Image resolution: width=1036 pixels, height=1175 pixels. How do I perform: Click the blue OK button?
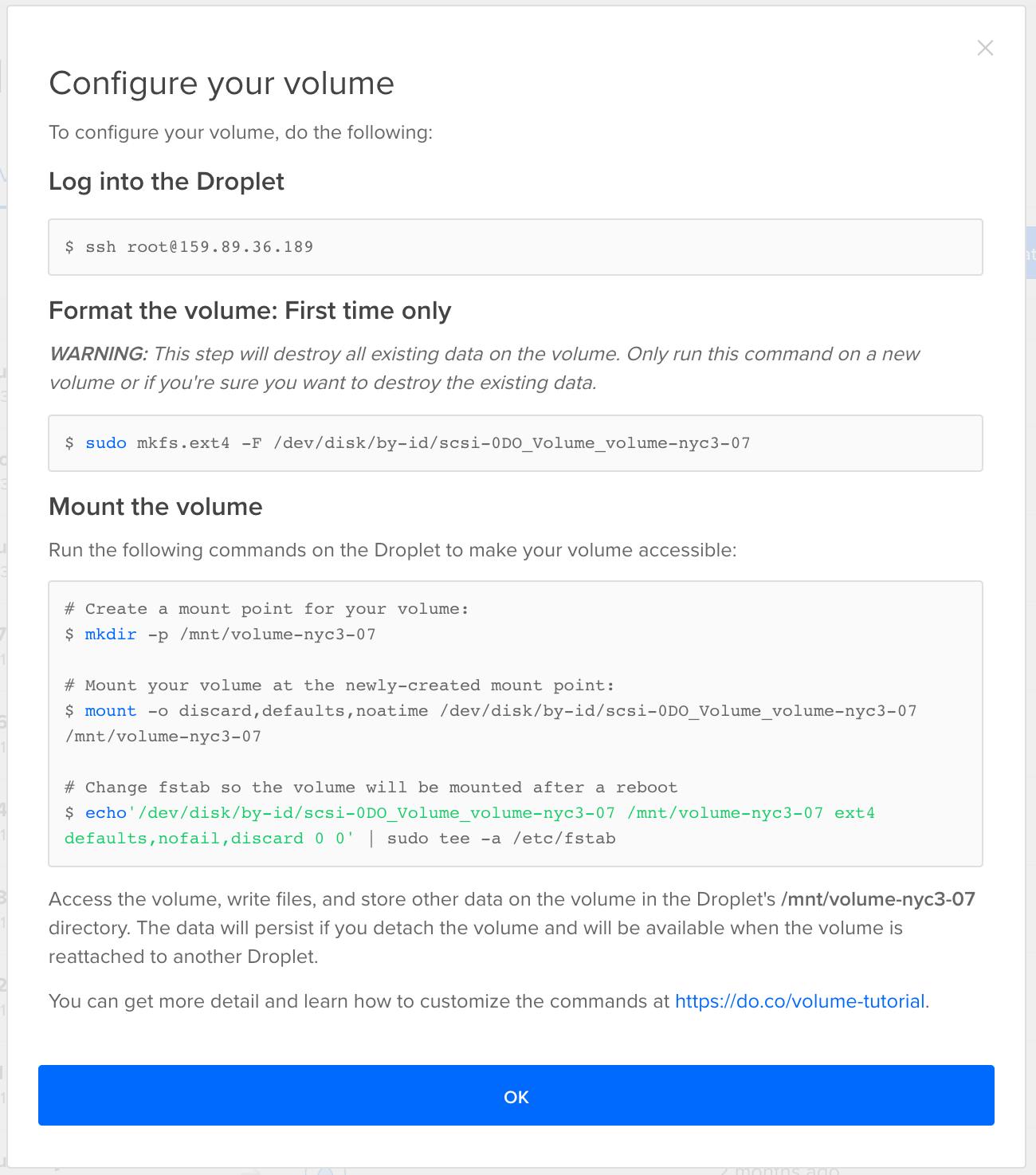[x=516, y=1096]
